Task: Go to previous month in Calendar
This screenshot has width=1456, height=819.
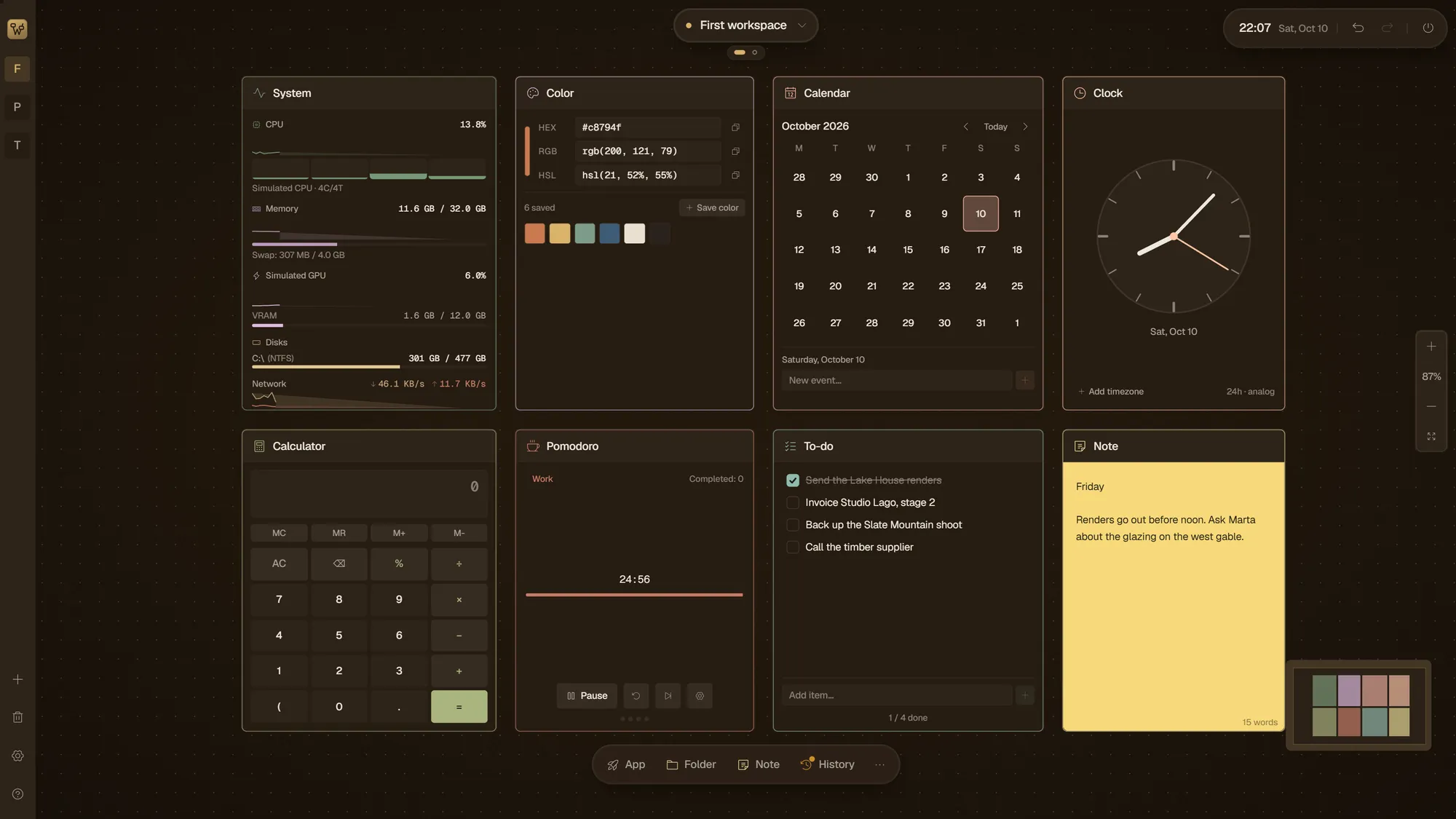Action: coord(965,127)
